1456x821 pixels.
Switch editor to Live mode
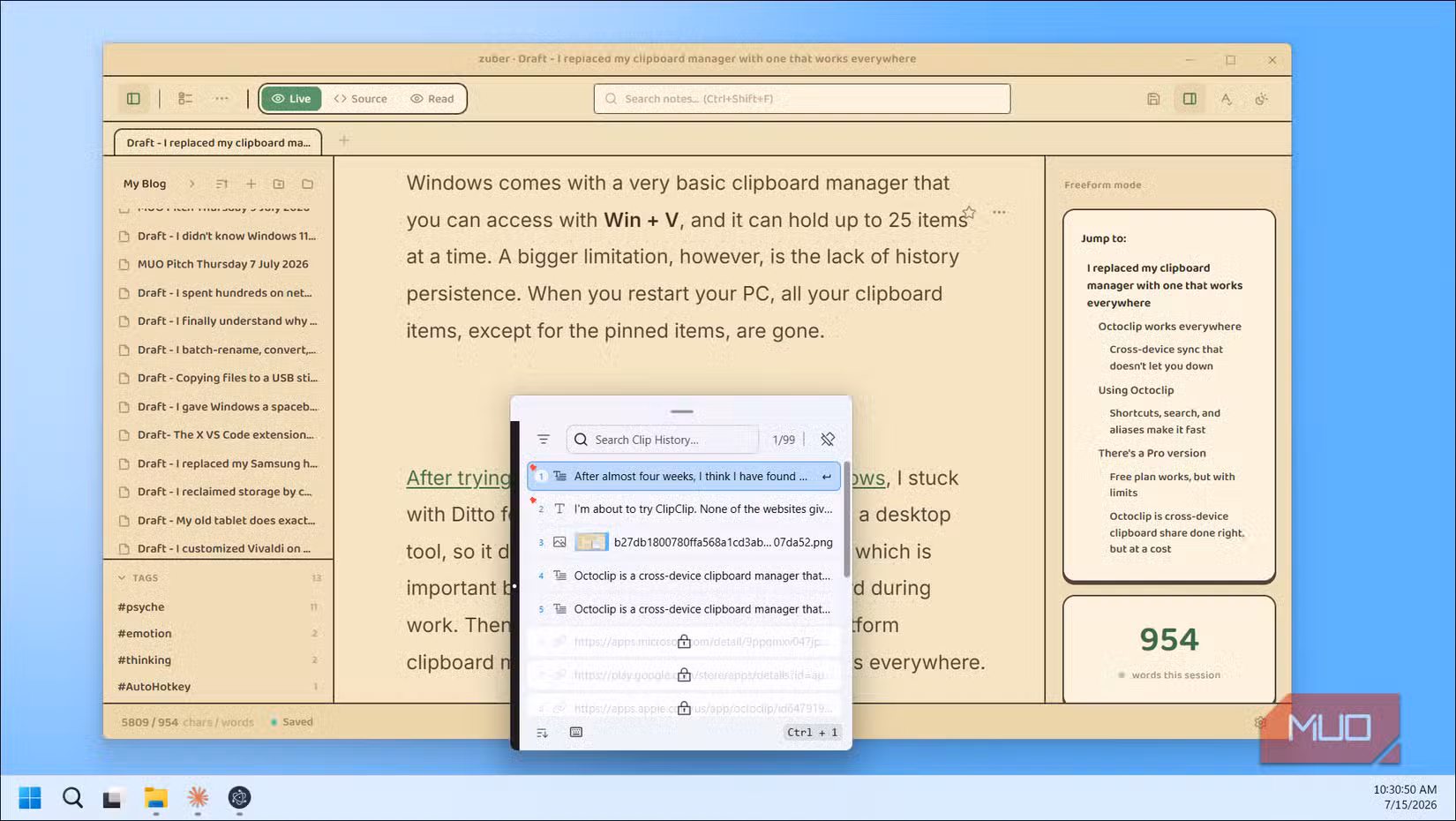coord(291,99)
